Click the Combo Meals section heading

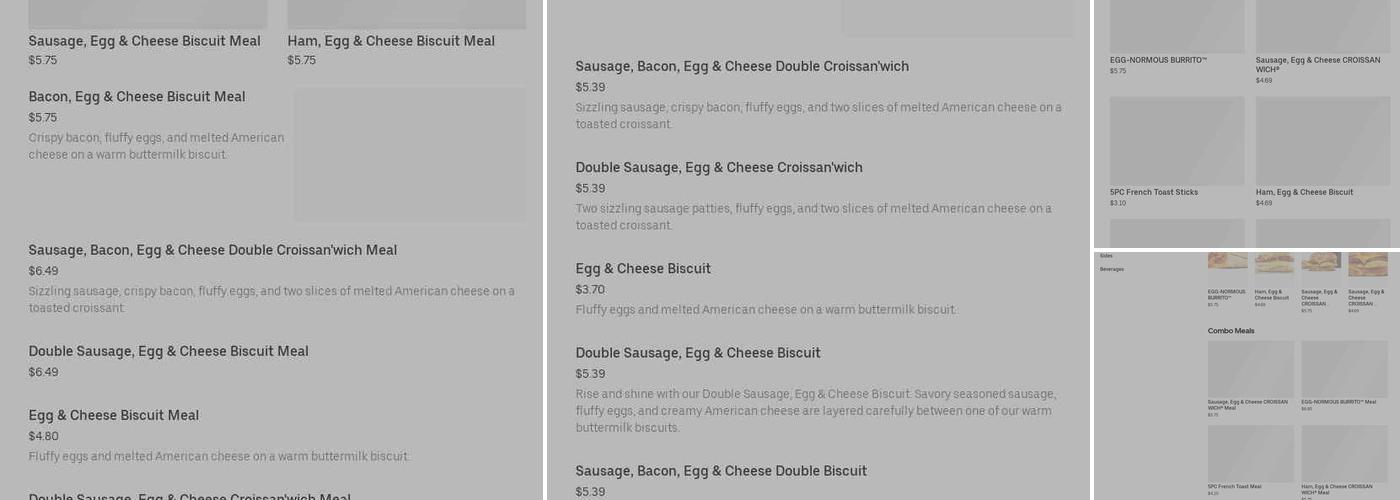[x=1230, y=331]
